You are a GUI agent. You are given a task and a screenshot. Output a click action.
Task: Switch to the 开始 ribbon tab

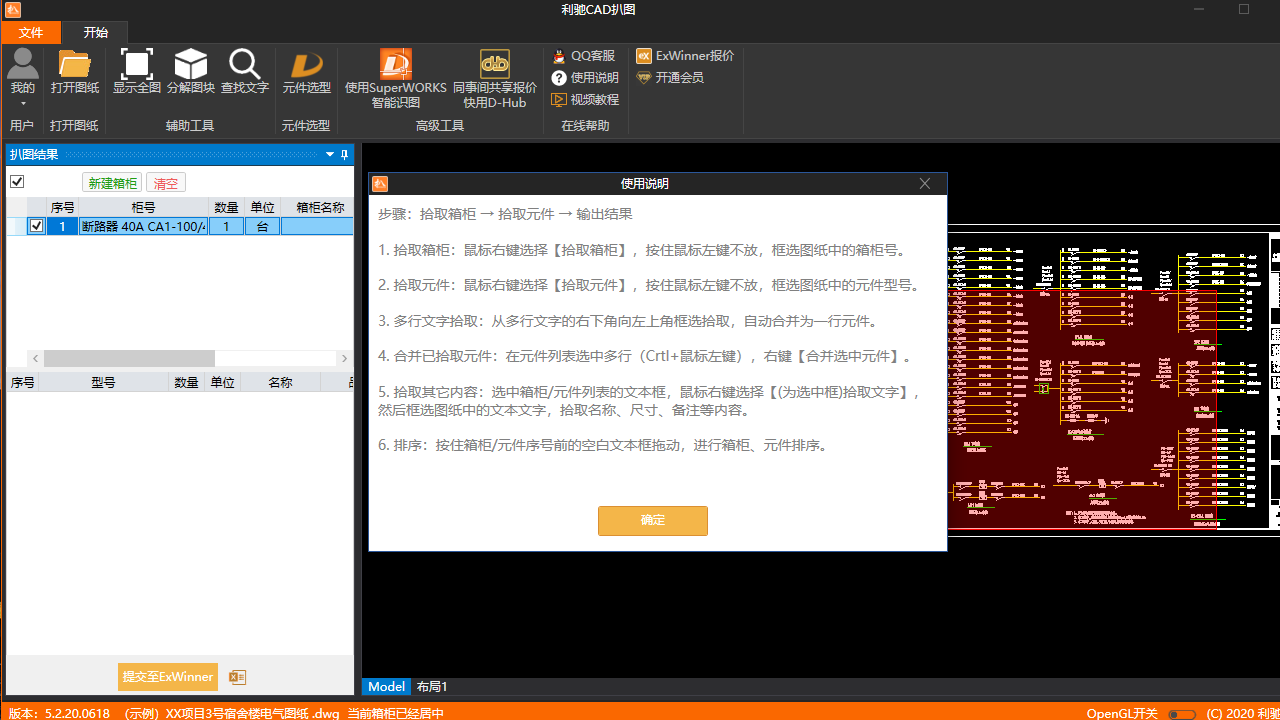96,32
